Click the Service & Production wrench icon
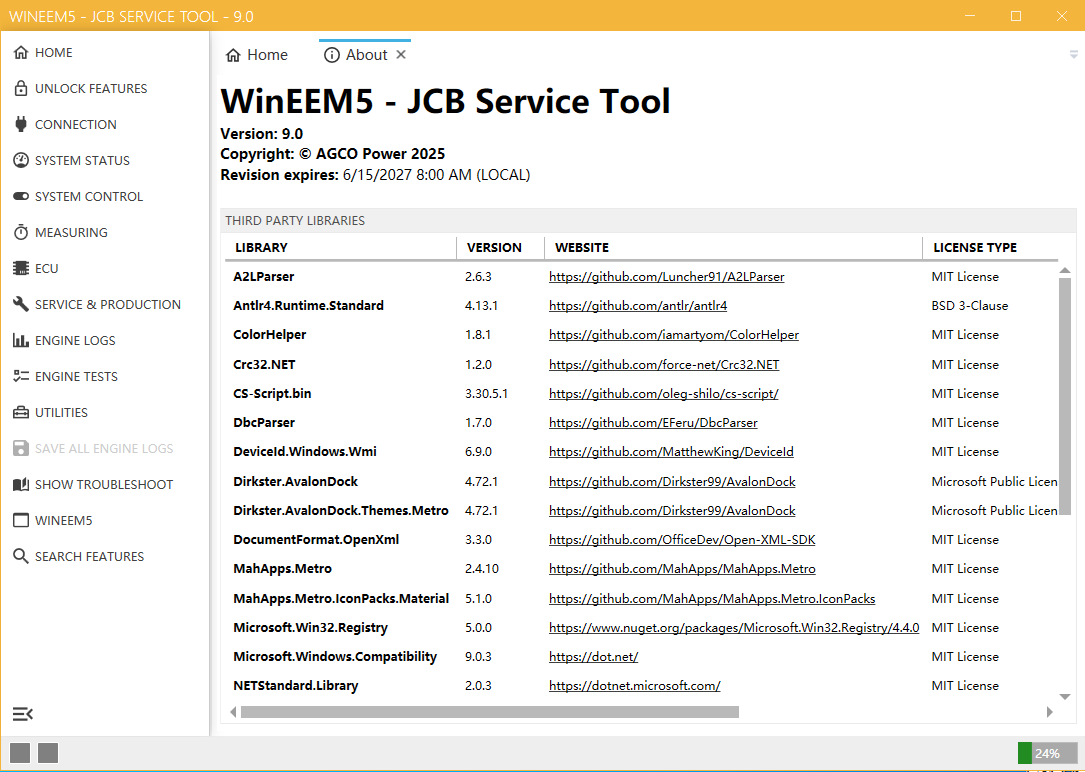Screen dimensions: 1085x772 point(21,305)
